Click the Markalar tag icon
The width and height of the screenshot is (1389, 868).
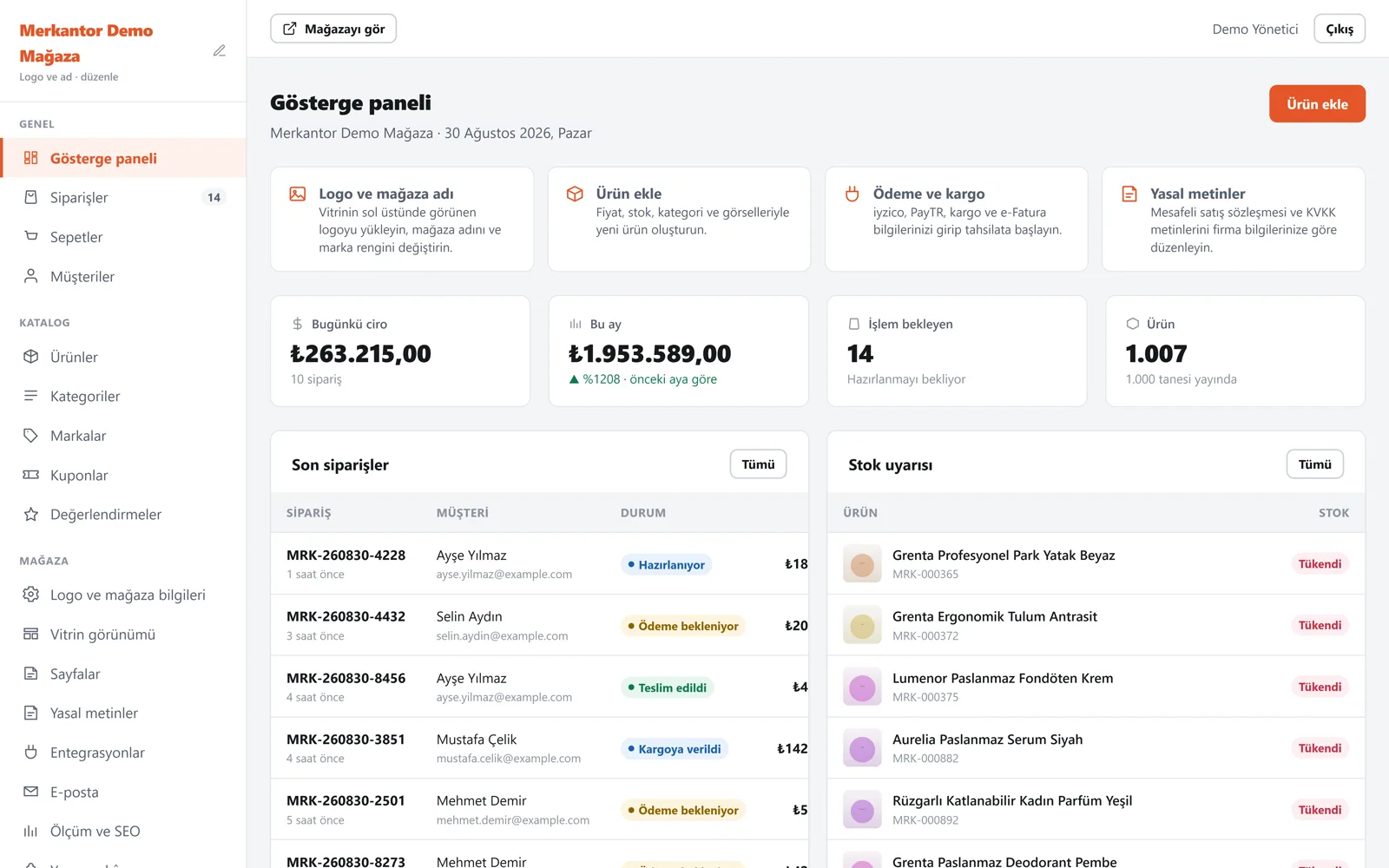pos(31,436)
